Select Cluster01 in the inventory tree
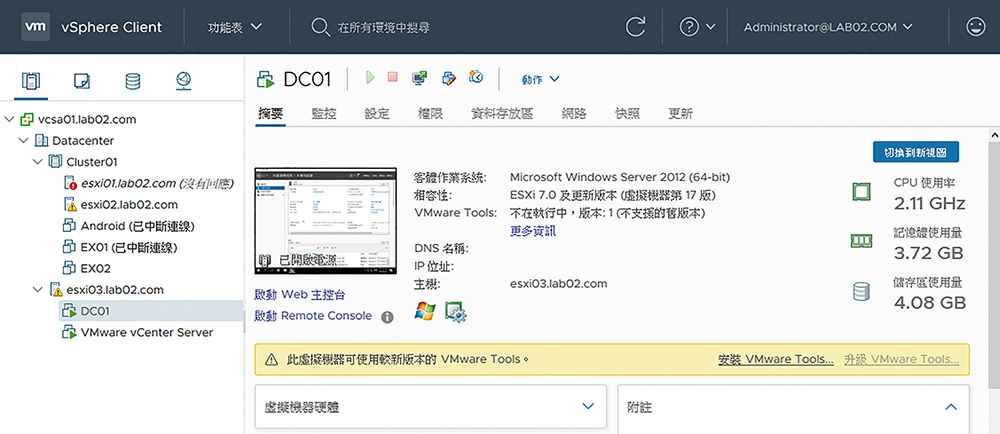The image size is (1000, 434). (x=92, y=162)
